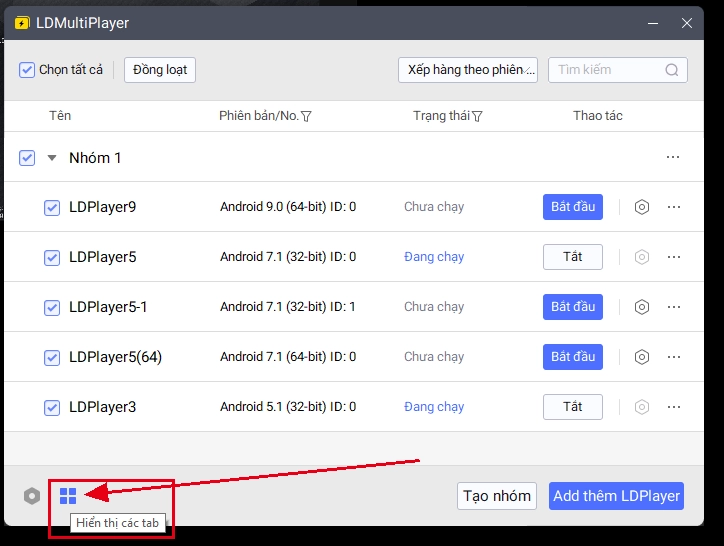Open settings hexagon icon for LDPlayer5(64)
The height and width of the screenshot is (546, 724).
pyautogui.click(x=641, y=357)
